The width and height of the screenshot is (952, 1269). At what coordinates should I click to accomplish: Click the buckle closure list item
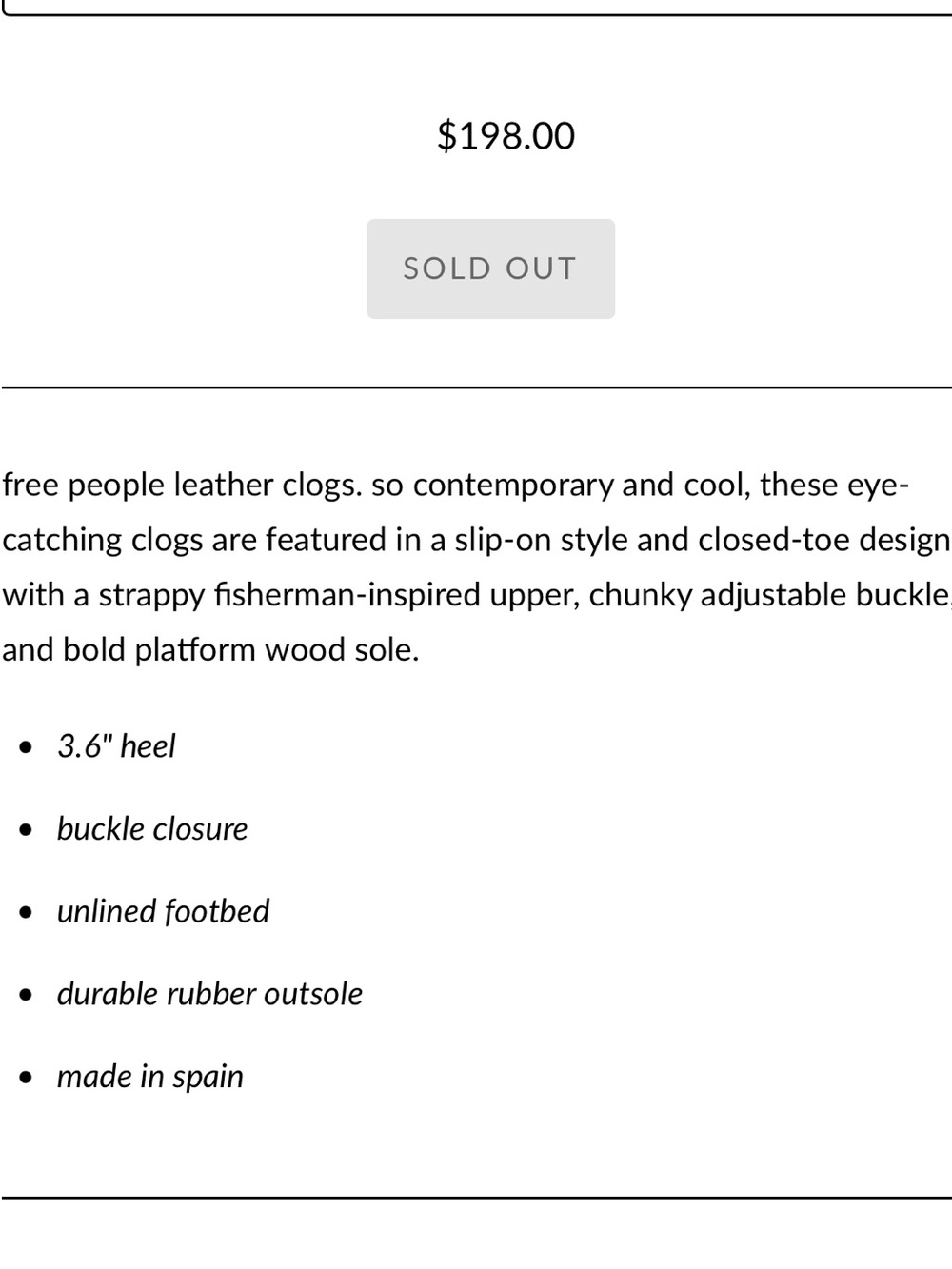coord(152,829)
